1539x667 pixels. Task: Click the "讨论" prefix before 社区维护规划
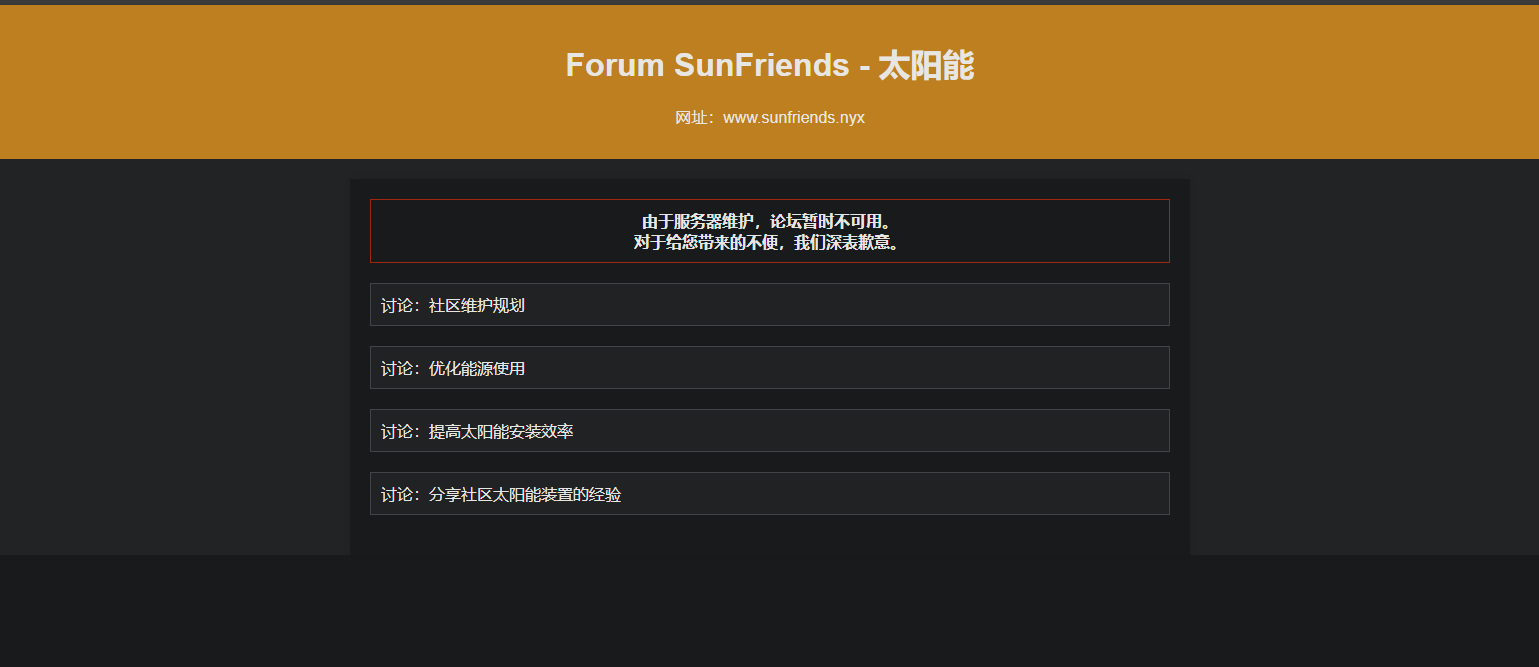pyautogui.click(x=396, y=305)
